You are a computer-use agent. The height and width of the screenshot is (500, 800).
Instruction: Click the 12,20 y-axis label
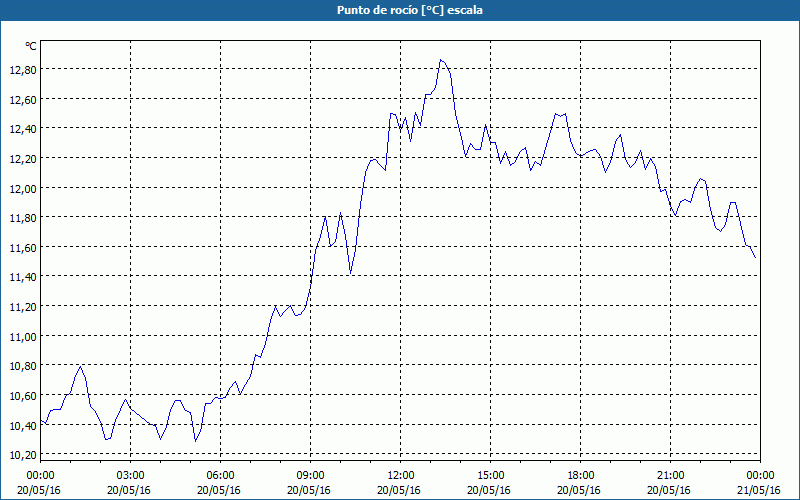23,159
